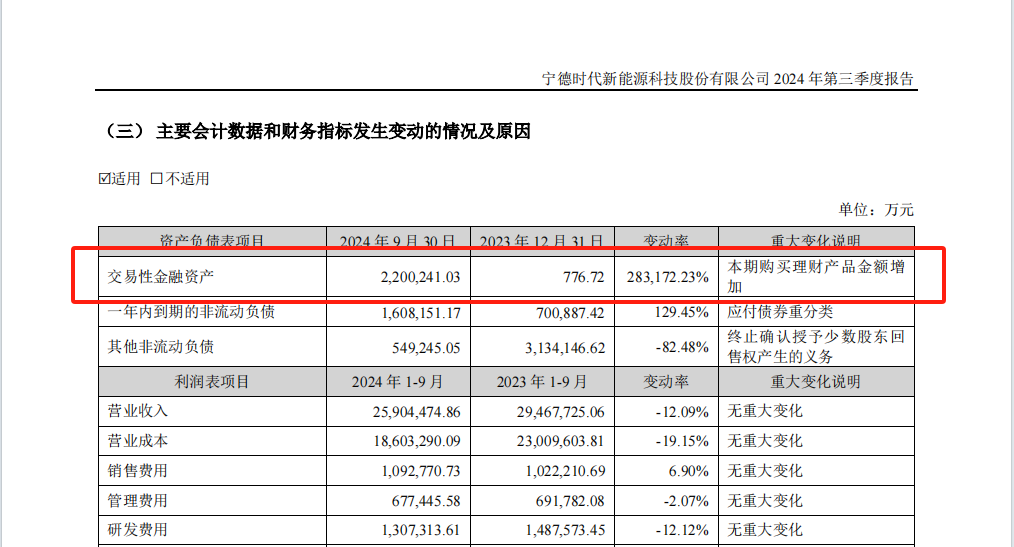Check the 适用 checkbox
The height and width of the screenshot is (547, 1014).
[105, 179]
